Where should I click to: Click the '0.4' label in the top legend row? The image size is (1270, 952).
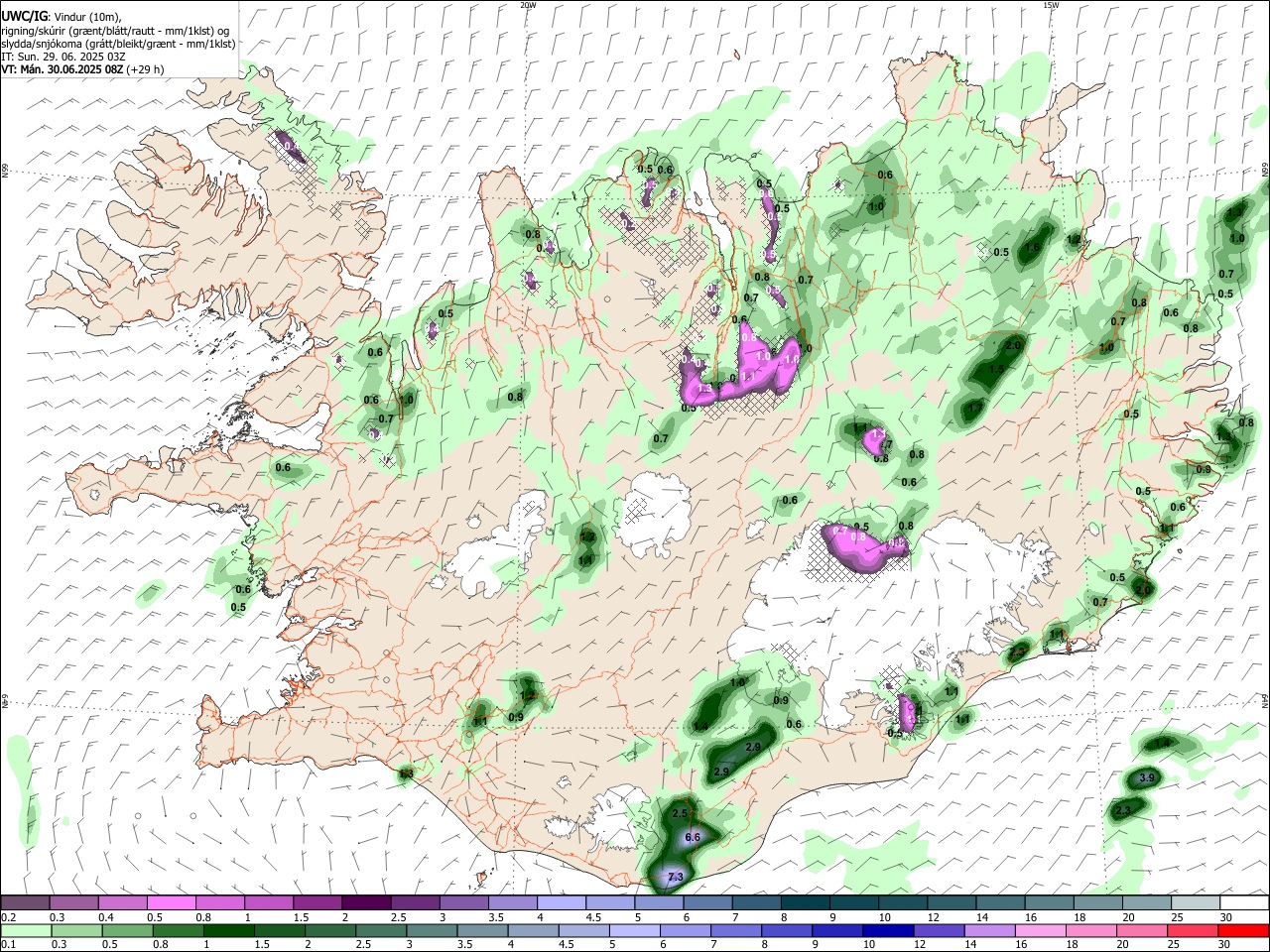pos(106,917)
